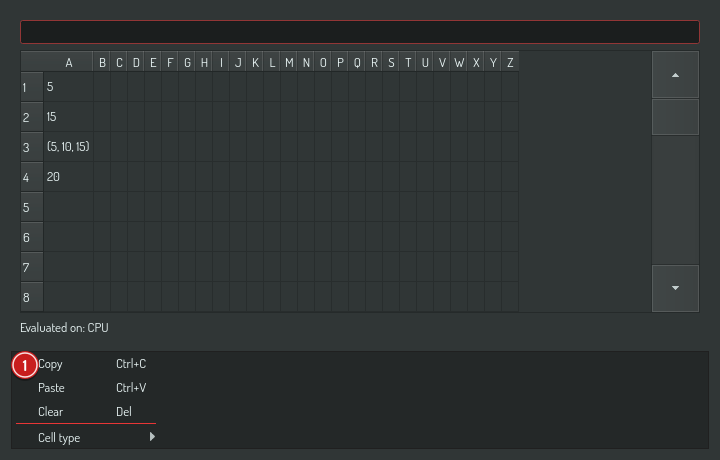This screenshot has height=460, width=720.
Task: Select column header N
Action: tap(306, 62)
